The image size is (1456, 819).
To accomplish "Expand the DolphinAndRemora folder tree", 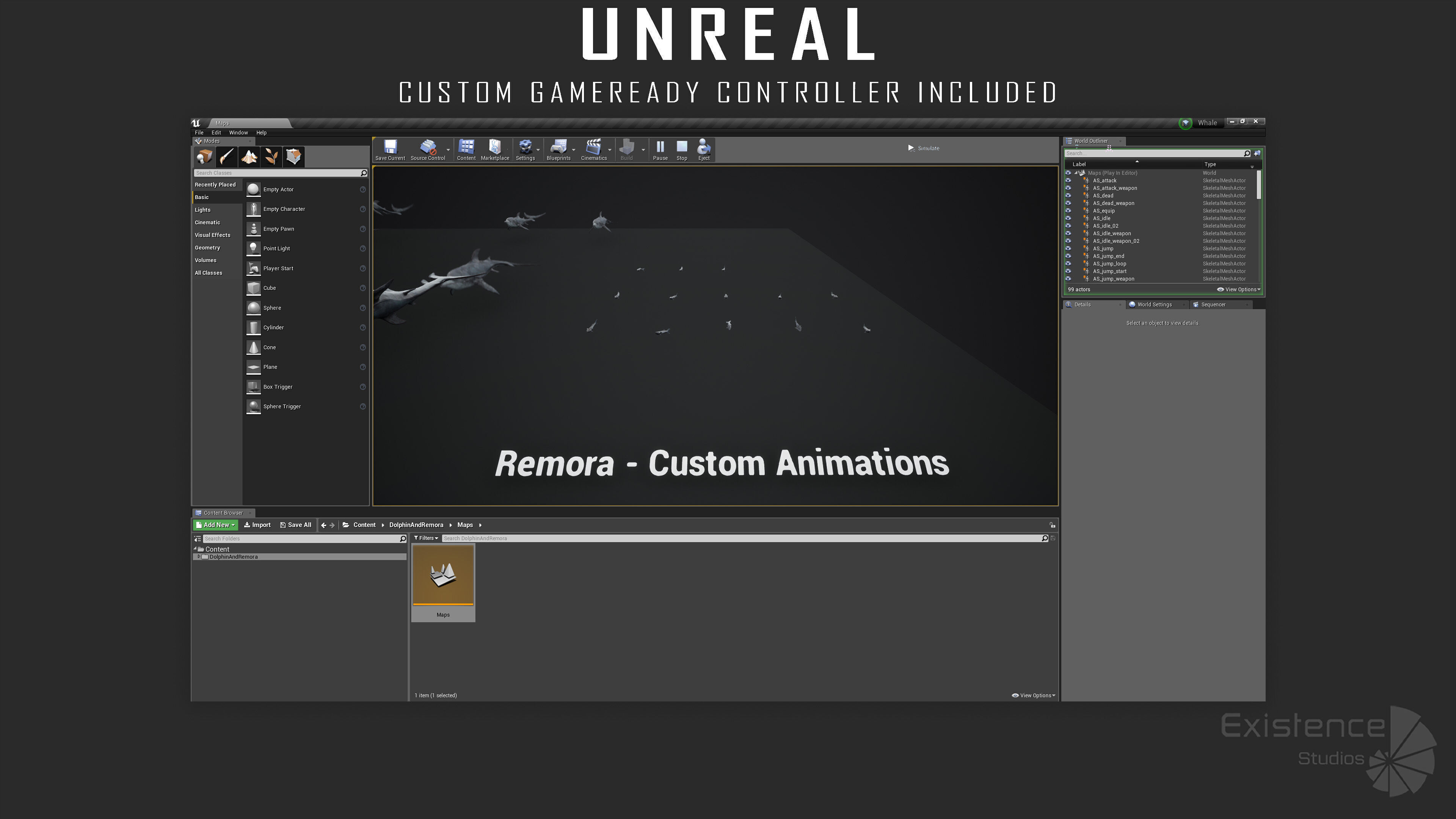I will tap(198, 557).
